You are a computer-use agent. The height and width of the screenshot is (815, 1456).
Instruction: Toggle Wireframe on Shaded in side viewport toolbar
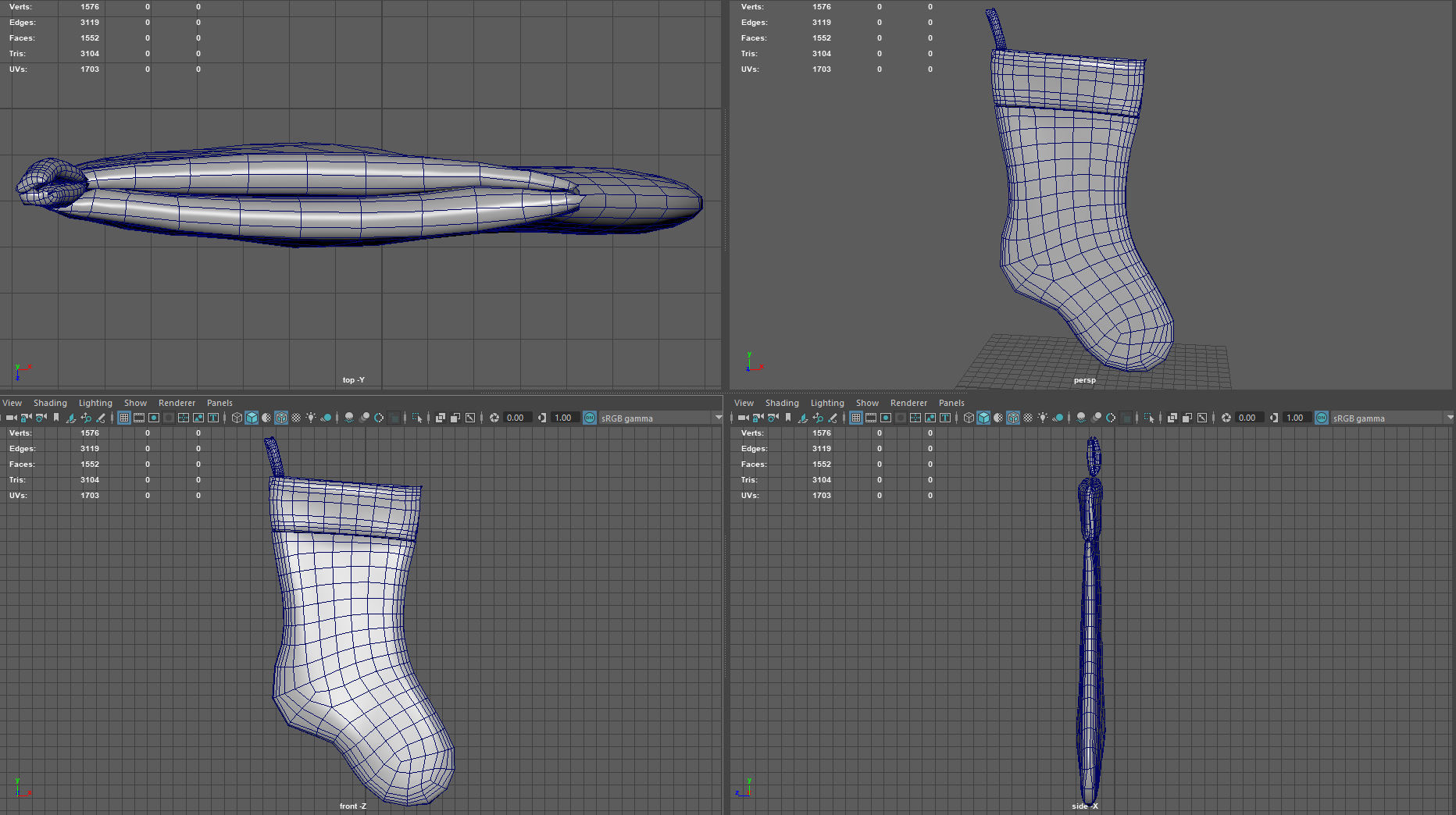point(1013,418)
